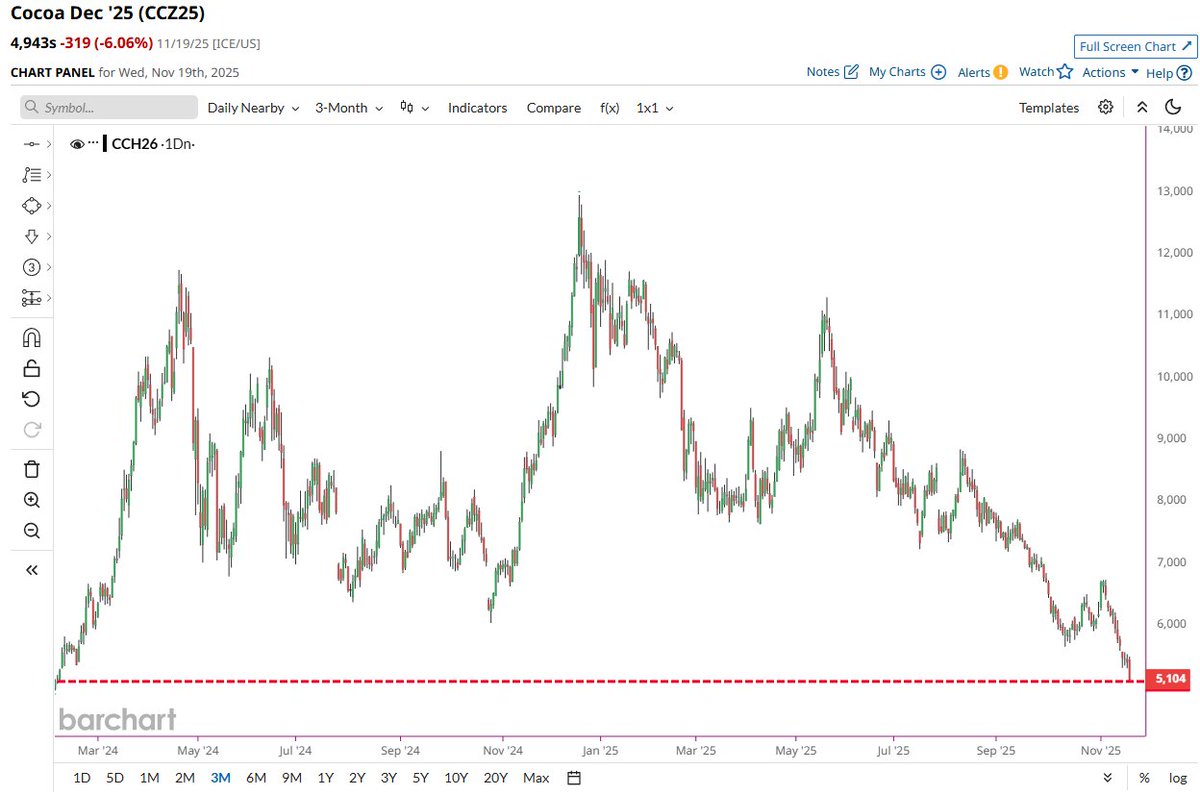Select the 1Y range

[326, 777]
